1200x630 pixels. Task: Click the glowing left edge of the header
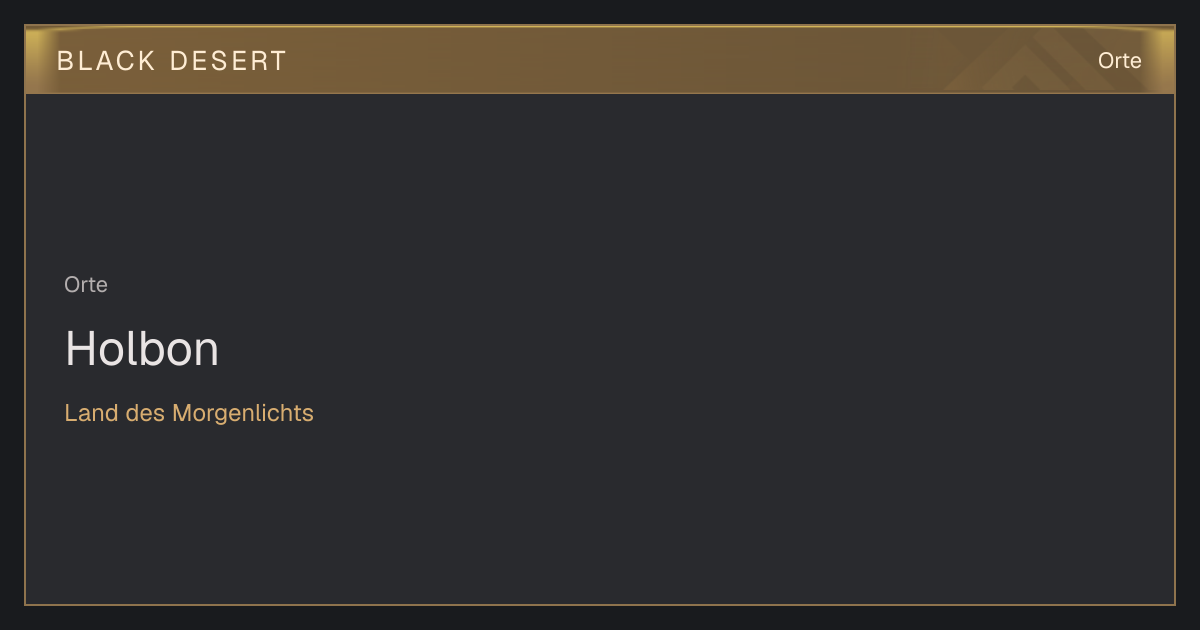pos(36,60)
